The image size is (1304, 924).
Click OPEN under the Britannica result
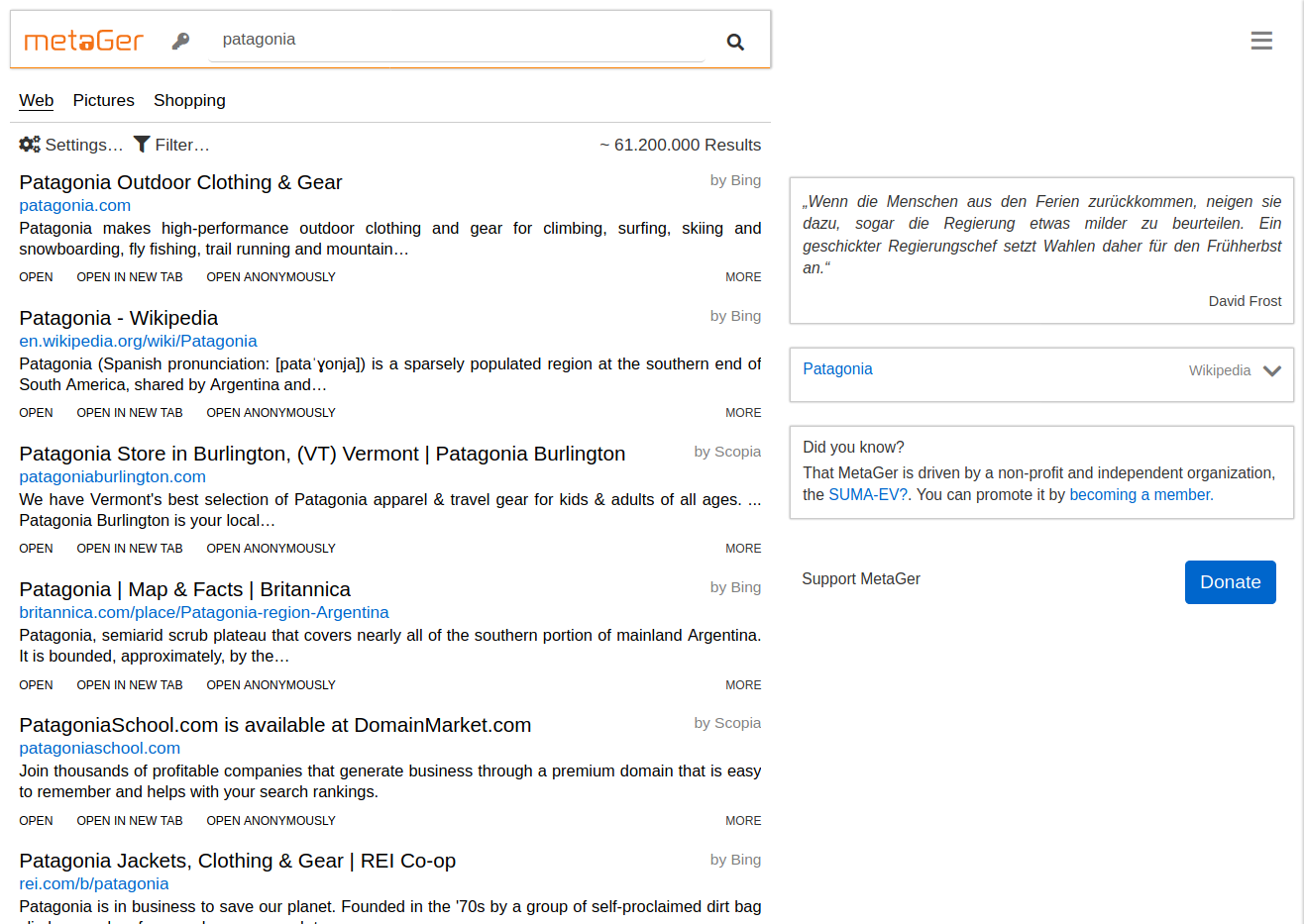tap(36, 685)
